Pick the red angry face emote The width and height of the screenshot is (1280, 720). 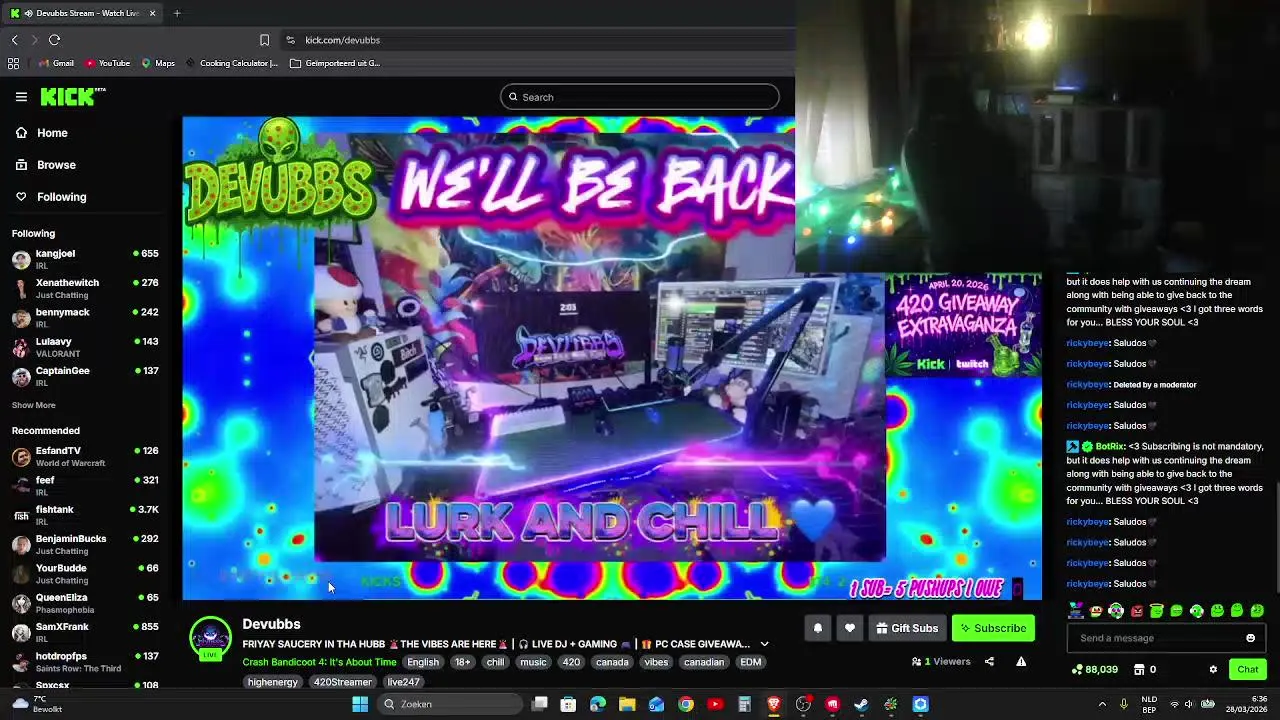(x=1136, y=611)
